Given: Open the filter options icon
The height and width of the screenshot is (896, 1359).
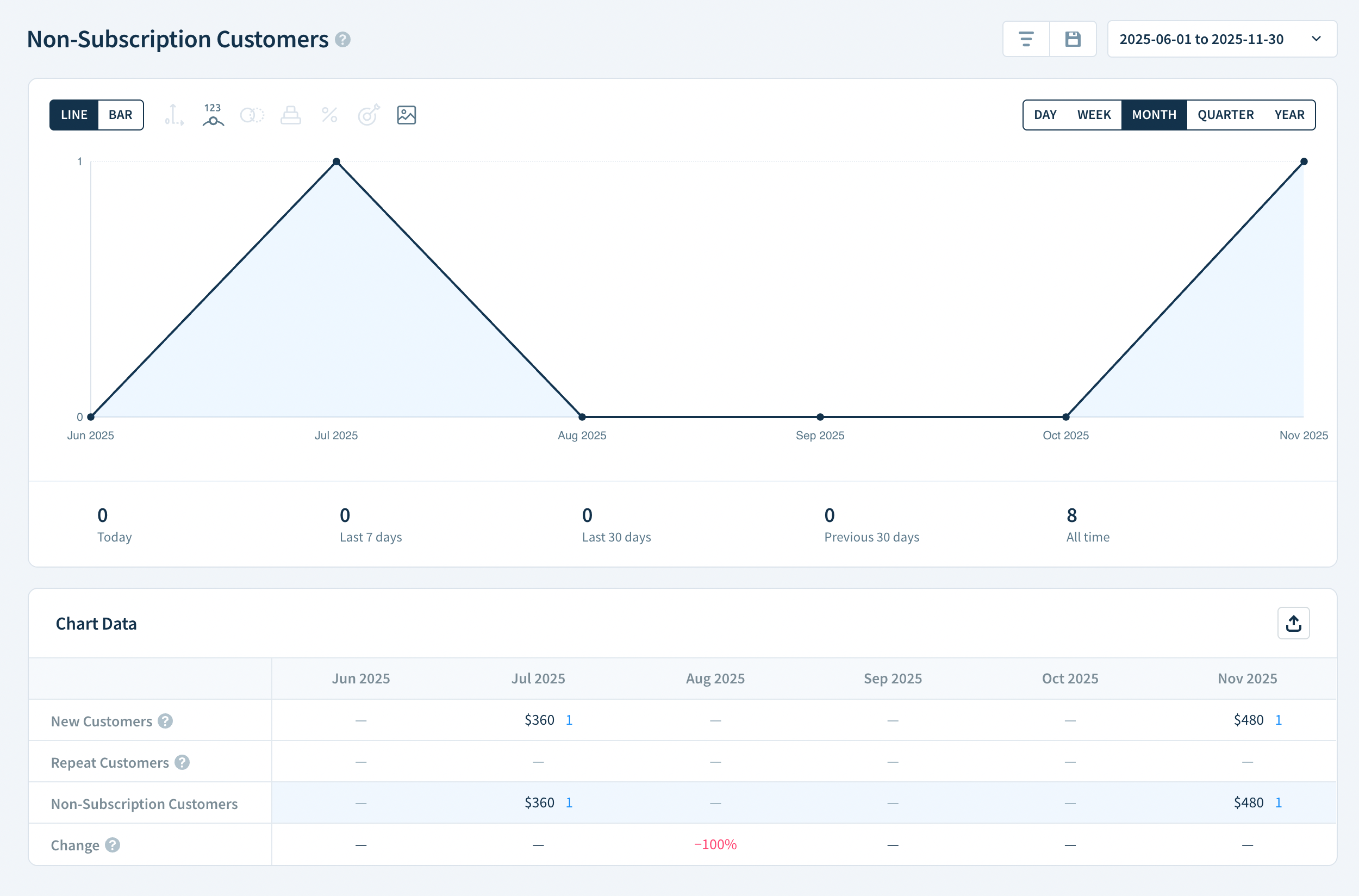Looking at the screenshot, I should pyautogui.click(x=1025, y=39).
